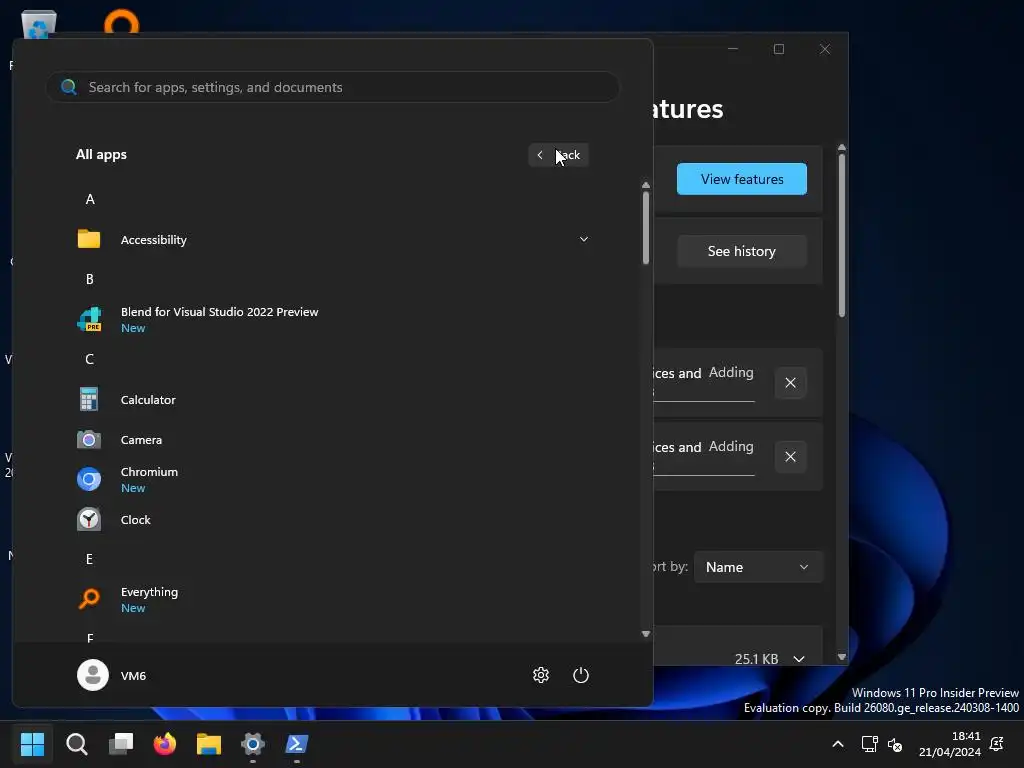This screenshot has width=1024, height=768.
Task: Click the Windows Start button
Action: pyautogui.click(x=33, y=744)
